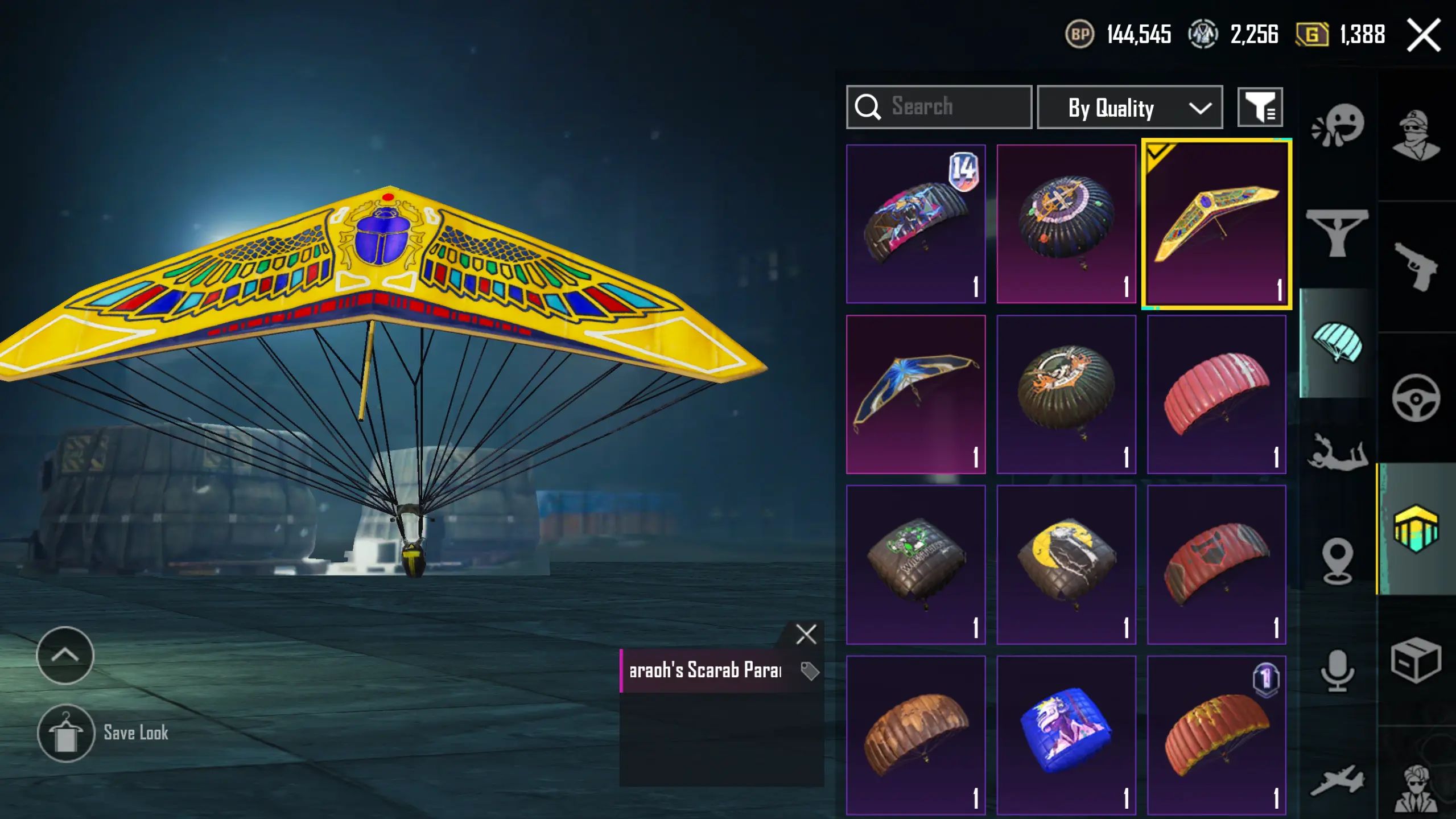The height and width of the screenshot is (819, 1456).
Task: Select the parachute category icon
Action: 1338,342
